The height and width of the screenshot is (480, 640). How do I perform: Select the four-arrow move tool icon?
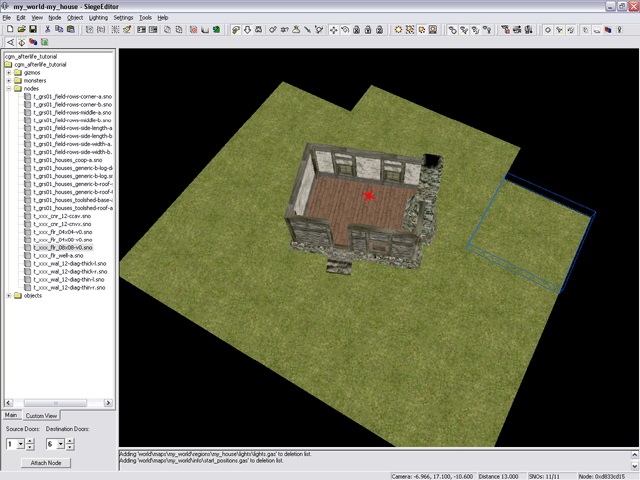[x=333, y=30]
